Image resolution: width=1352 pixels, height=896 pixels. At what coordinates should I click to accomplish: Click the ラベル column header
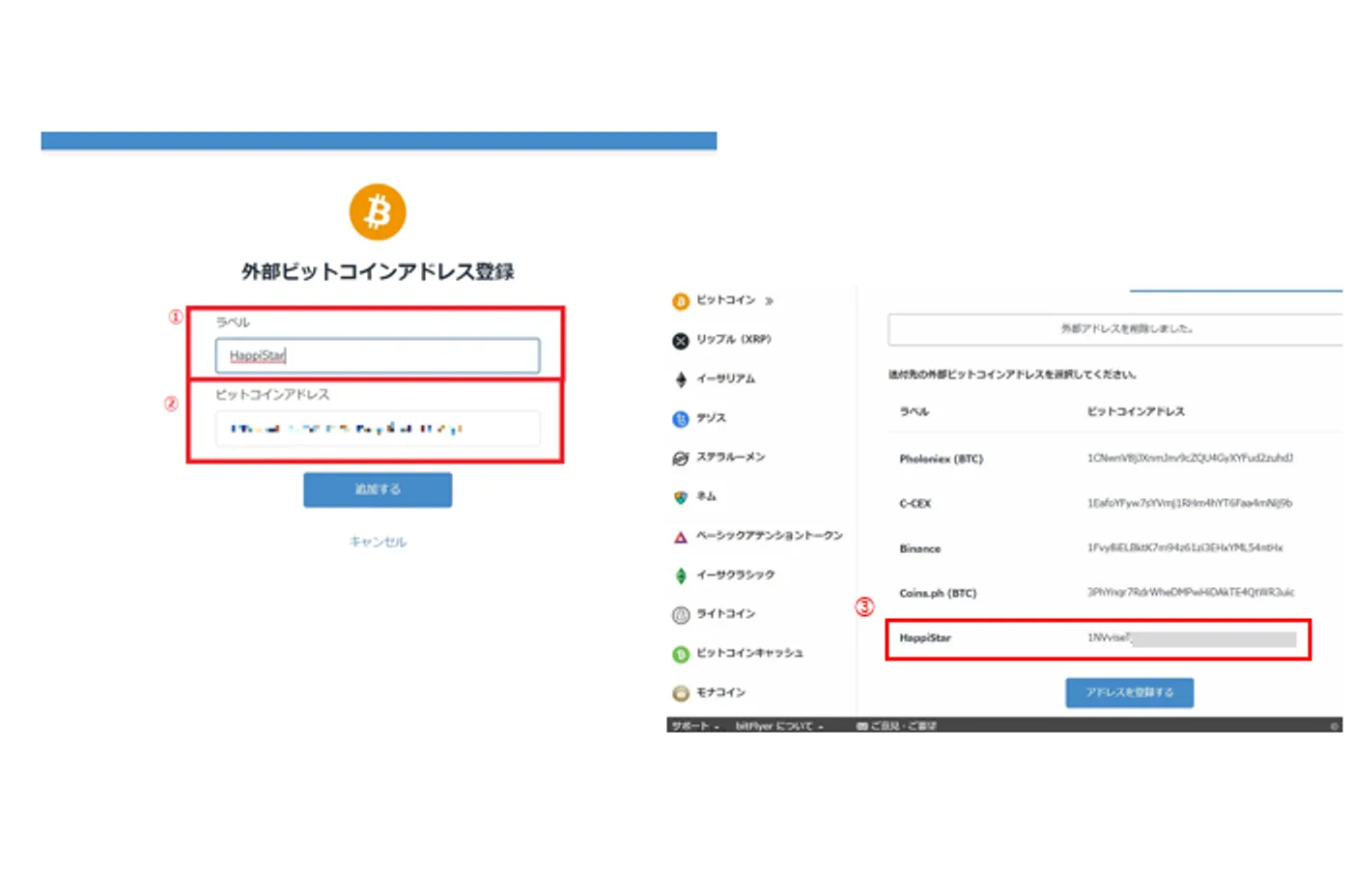tap(915, 411)
